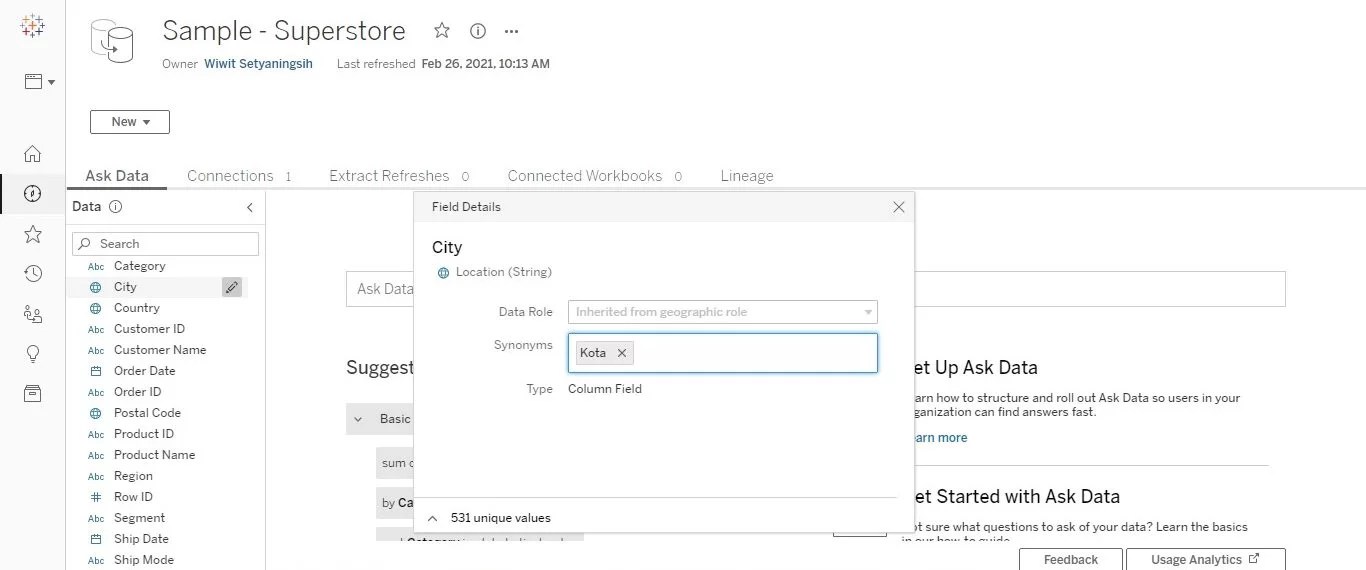Select the Product ID field
Screen dimensions: 1366x570
tap(144, 434)
